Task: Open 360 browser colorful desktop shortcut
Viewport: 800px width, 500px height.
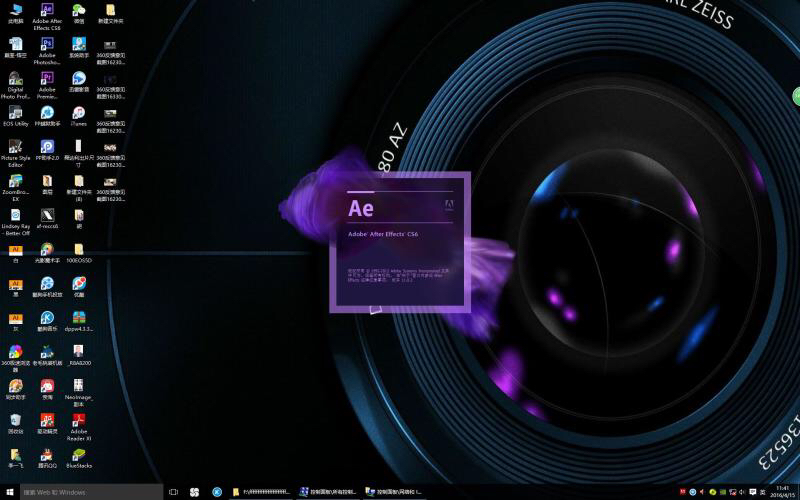Action: click(15, 359)
